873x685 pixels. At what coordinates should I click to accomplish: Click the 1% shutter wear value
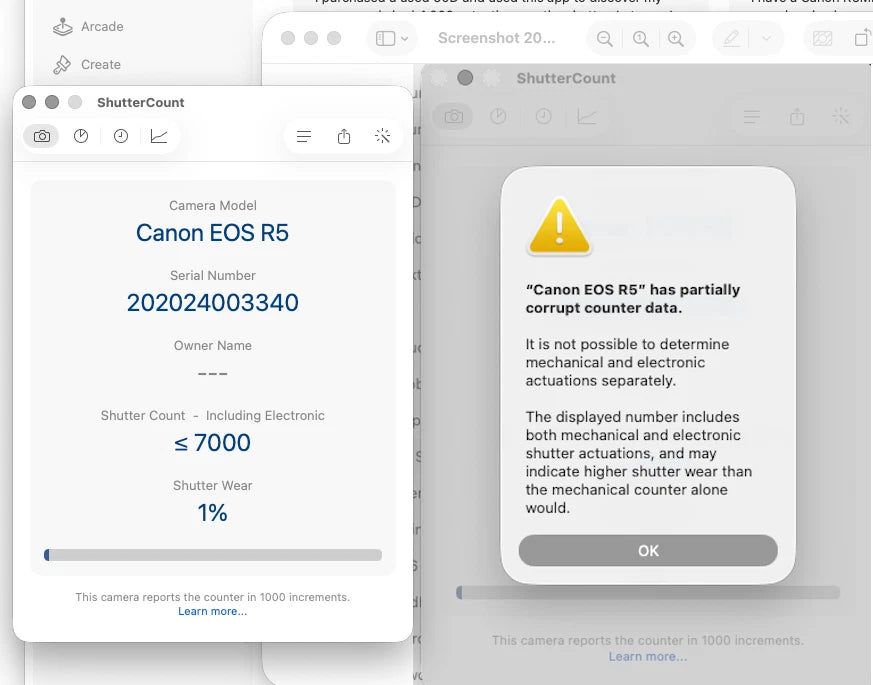coord(213,513)
